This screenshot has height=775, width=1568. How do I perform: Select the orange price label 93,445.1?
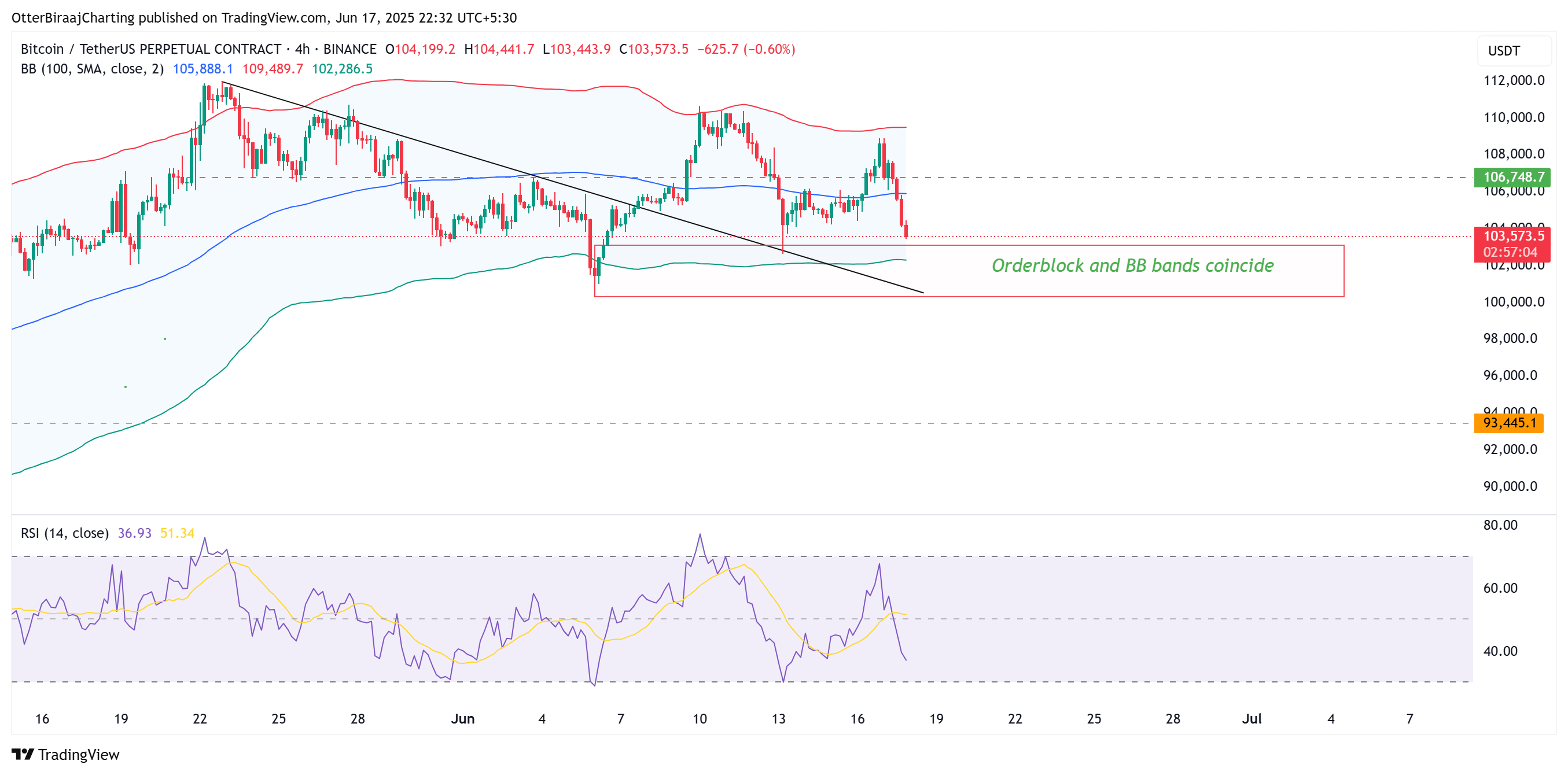pyautogui.click(x=1513, y=423)
